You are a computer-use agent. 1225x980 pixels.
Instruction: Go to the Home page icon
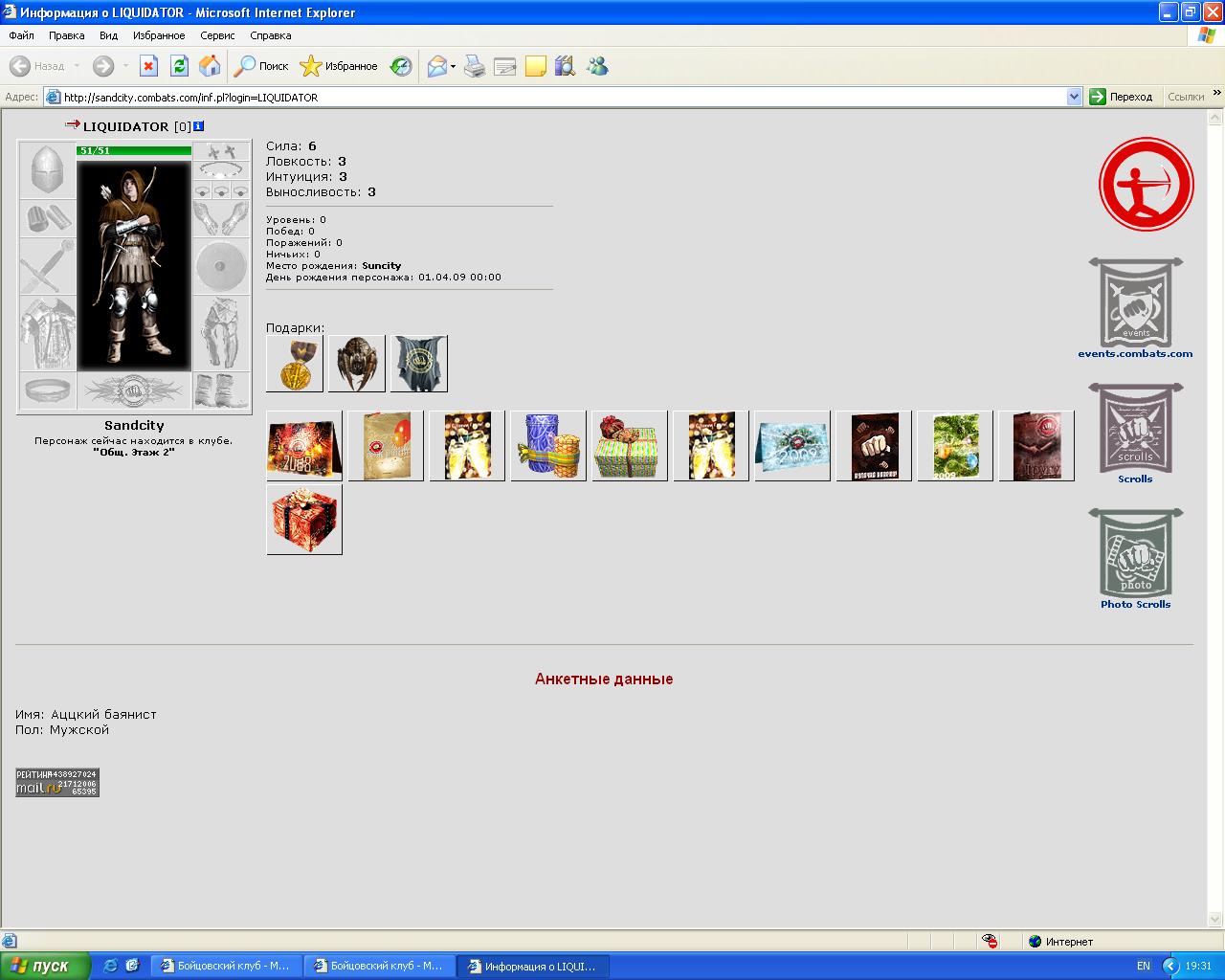pyautogui.click(x=210, y=66)
